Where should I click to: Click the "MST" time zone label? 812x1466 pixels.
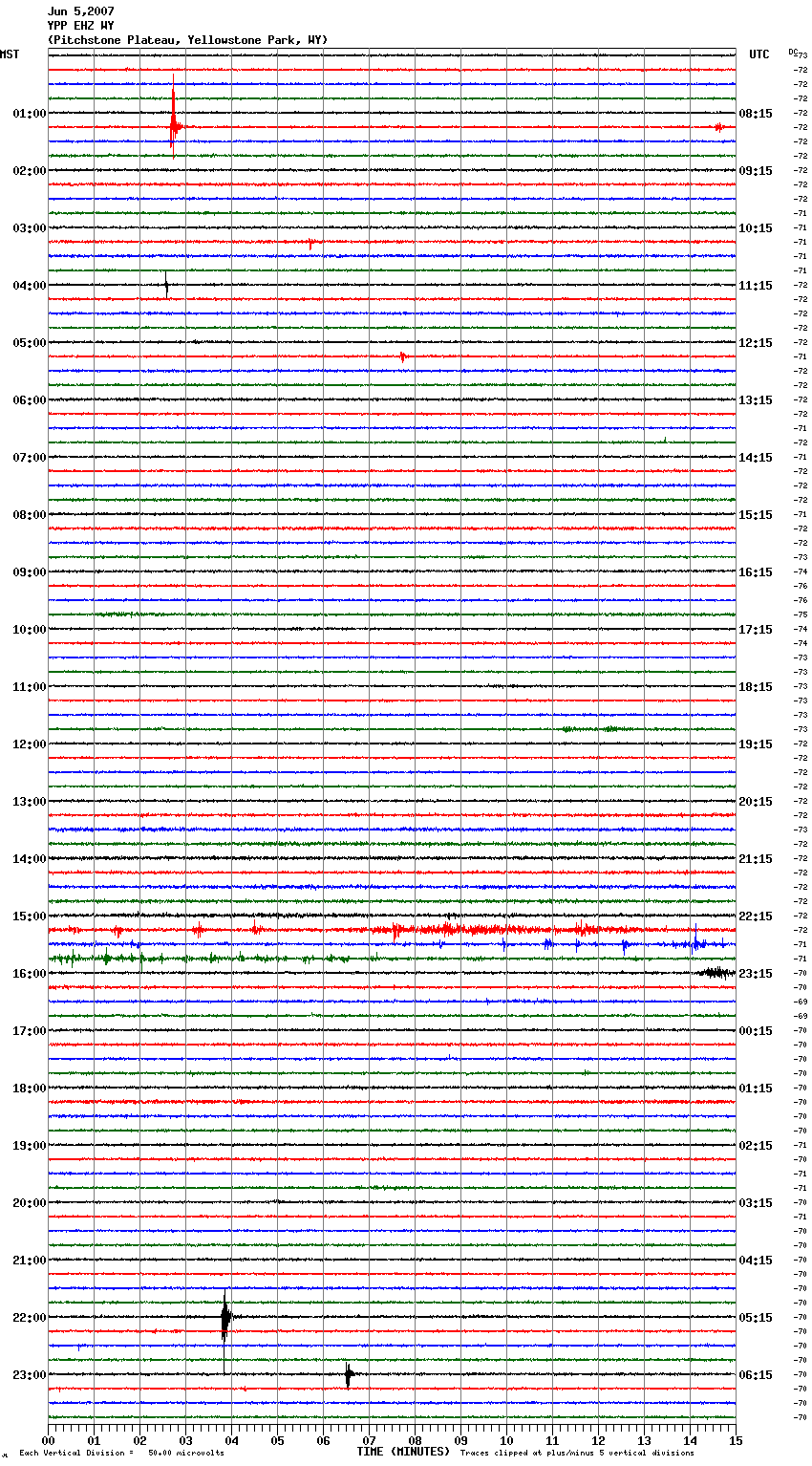point(10,54)
